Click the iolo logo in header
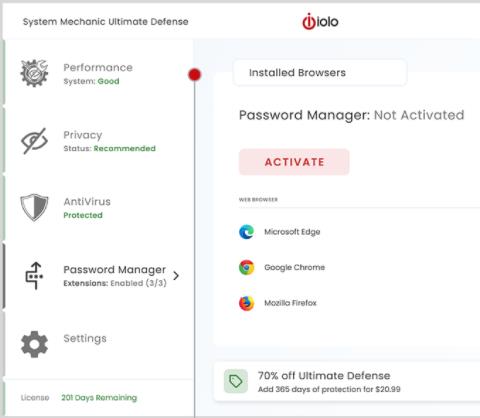This screenshot has height=418, width=480. coord(320,21)
